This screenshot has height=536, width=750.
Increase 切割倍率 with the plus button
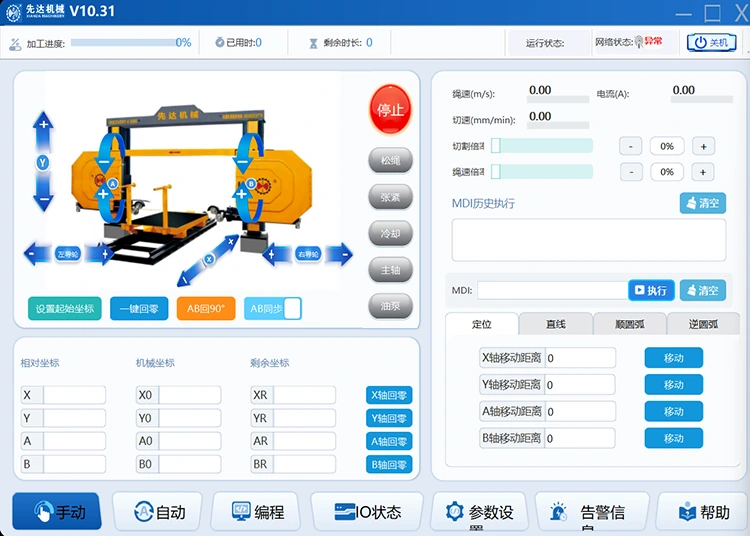coord(703,146)
